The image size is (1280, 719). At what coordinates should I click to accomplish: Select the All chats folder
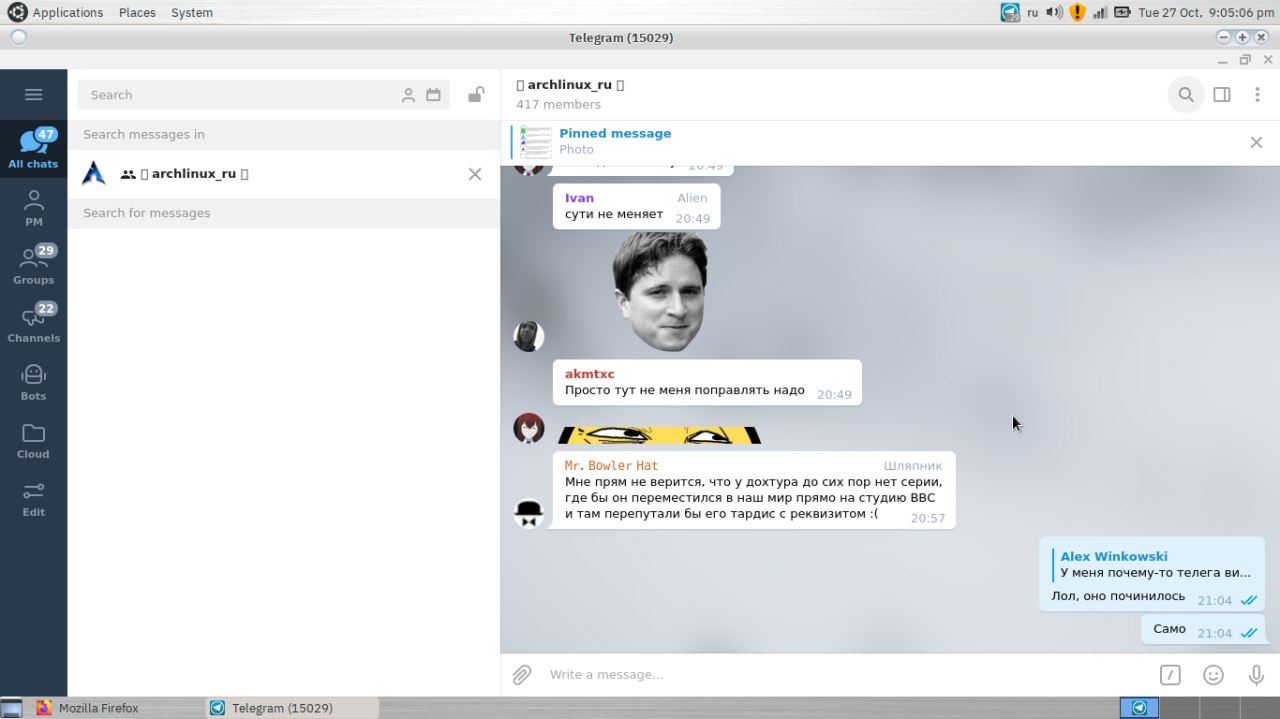point(33,149)
